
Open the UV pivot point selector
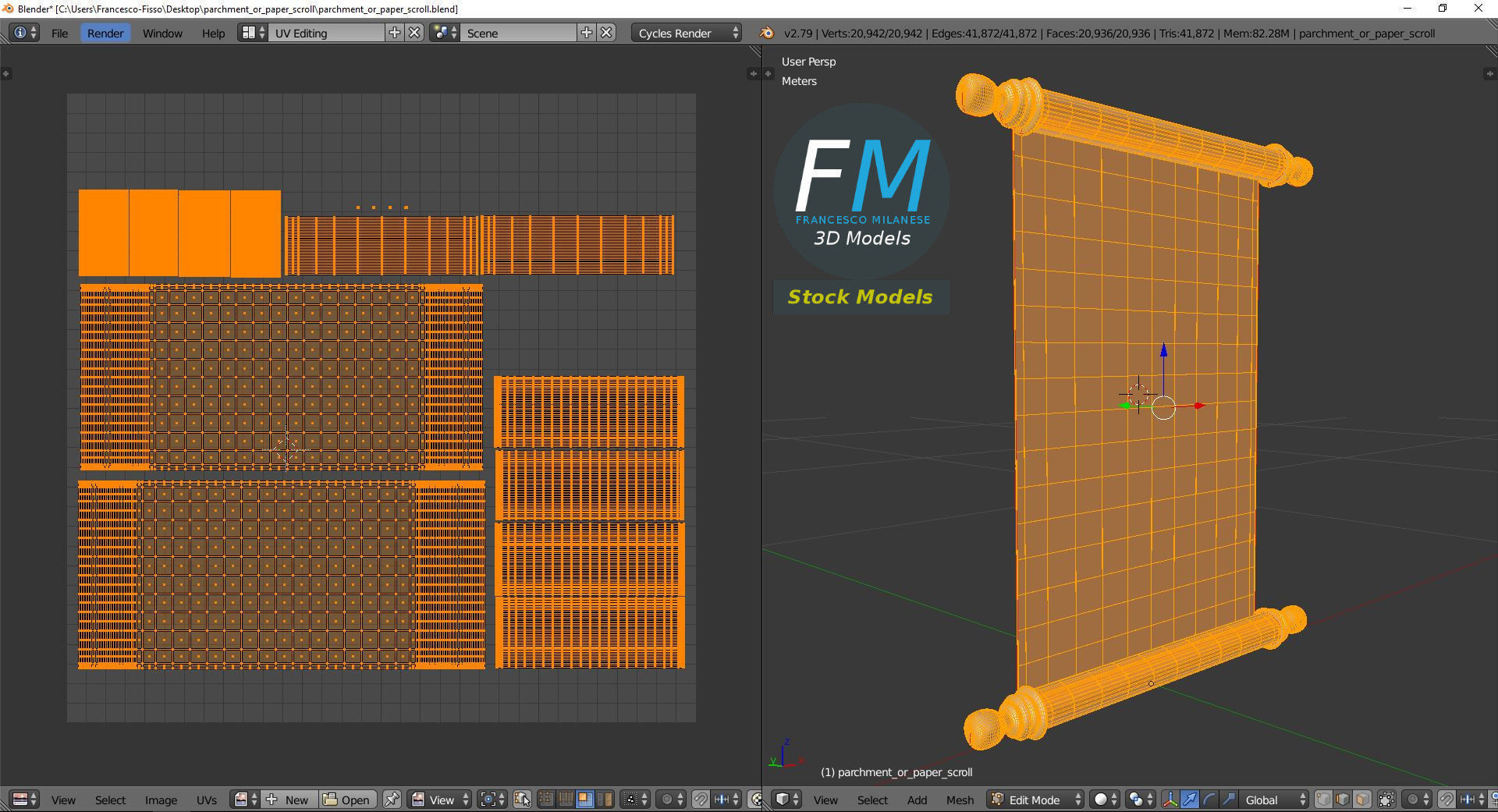click(492, 800)
